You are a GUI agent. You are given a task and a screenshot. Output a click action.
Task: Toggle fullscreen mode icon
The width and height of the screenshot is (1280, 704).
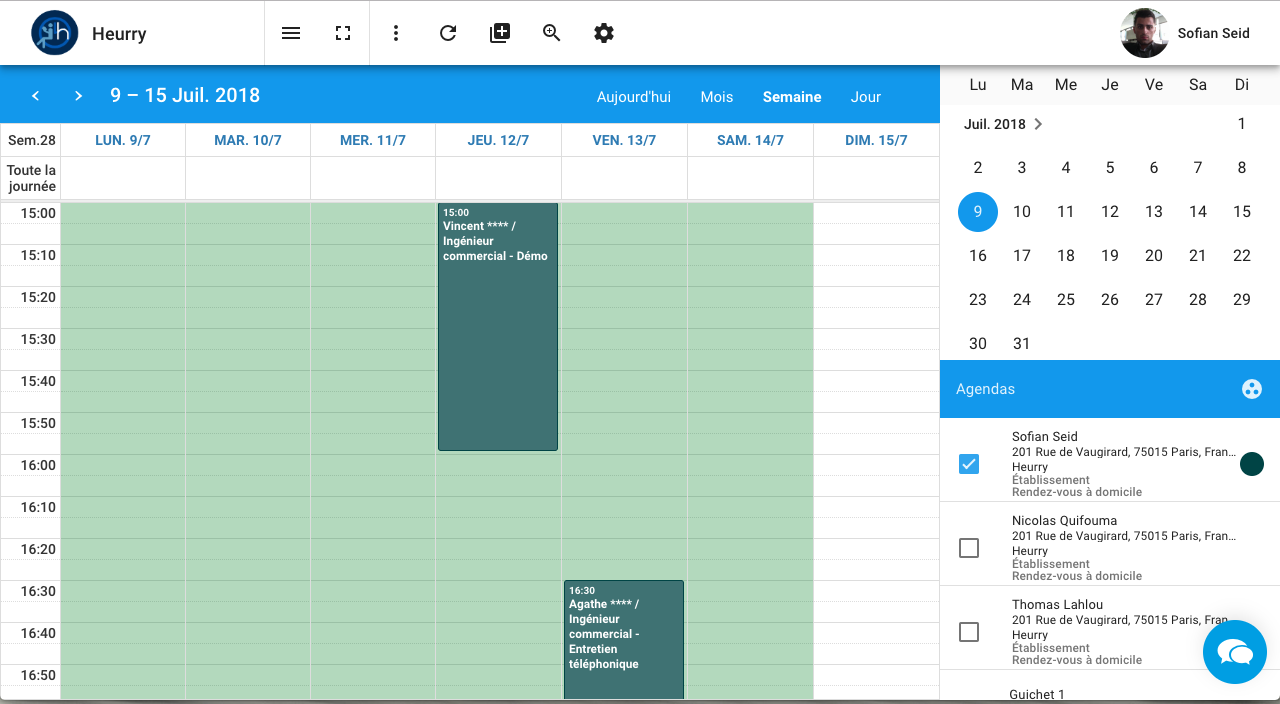[x=343, y=33]
